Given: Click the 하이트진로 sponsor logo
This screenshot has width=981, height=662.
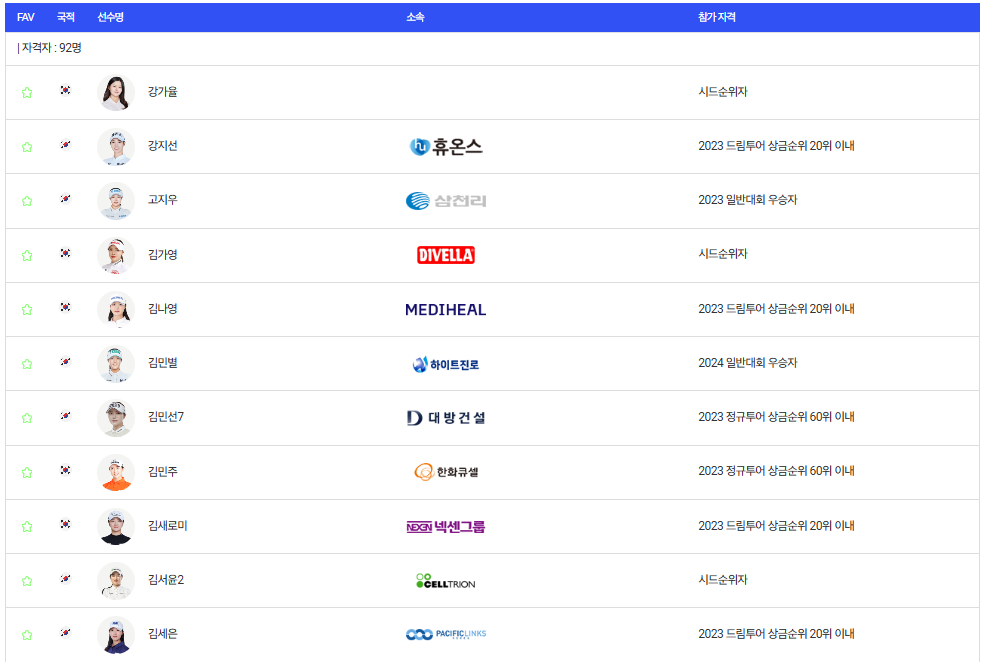Looking at the screenshot, I should pyautogui.click(x=446, y=364).
